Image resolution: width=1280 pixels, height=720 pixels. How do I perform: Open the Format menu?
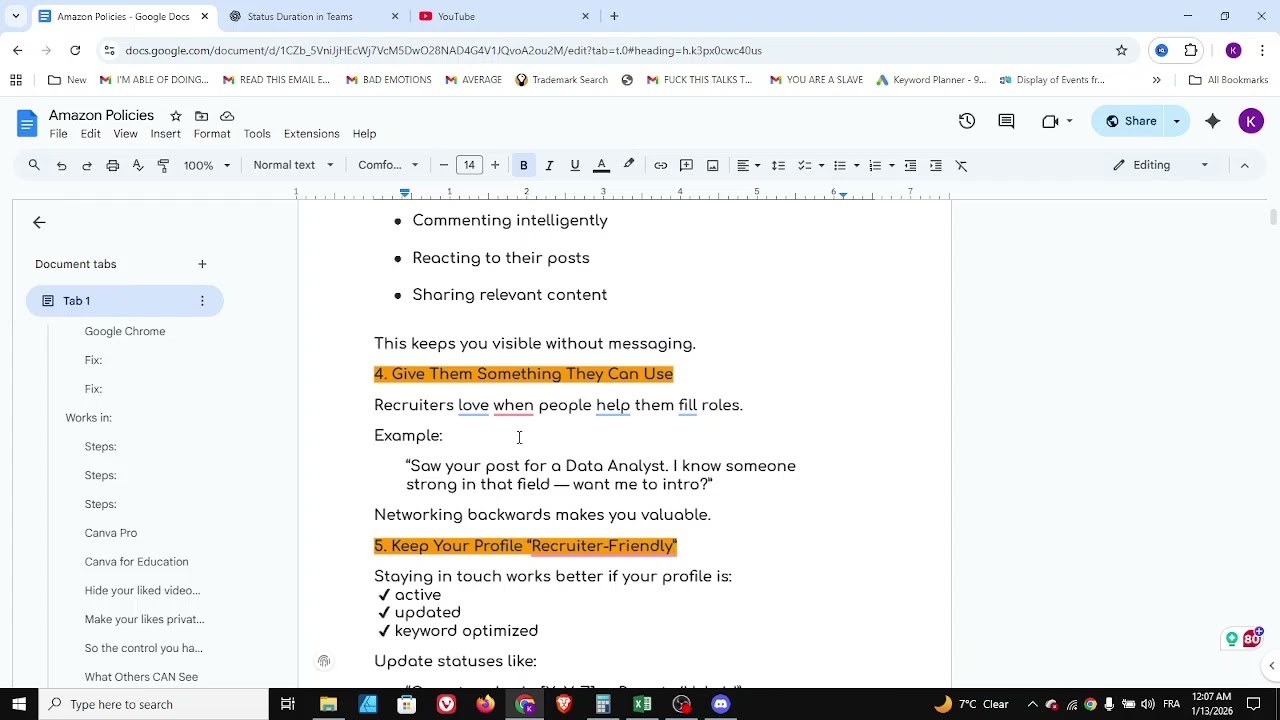(212, 134)
